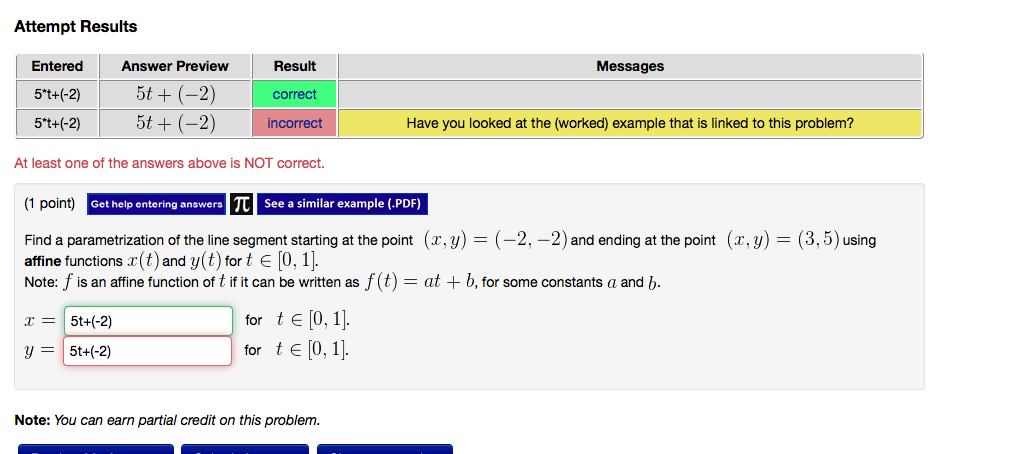Click the Attempt Results heading
The width and height of the screenshot is (1011, 454).
75,26
